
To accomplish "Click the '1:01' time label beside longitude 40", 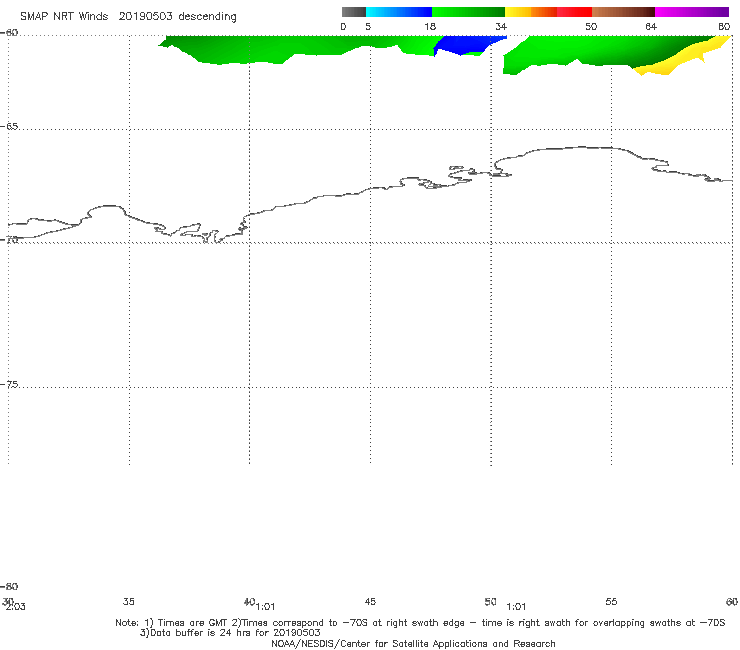I will [265, 607].
